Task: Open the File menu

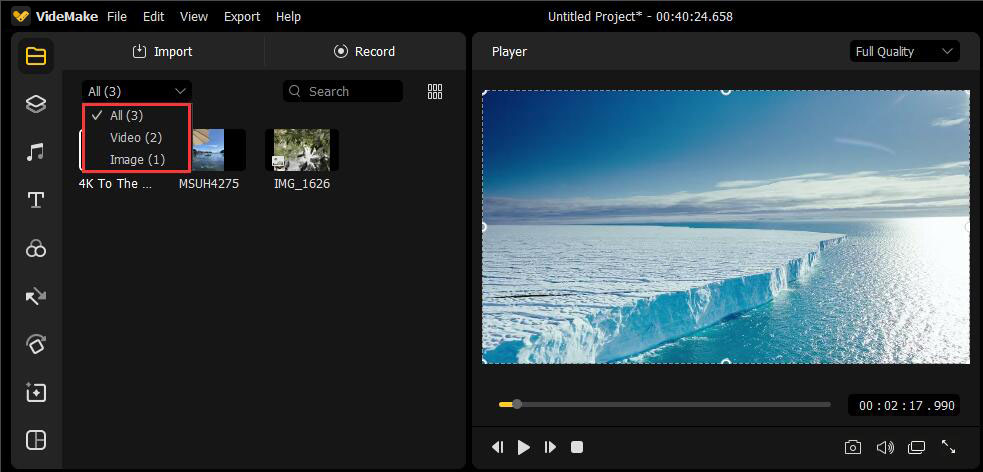Action: click(x=117, y=17)
